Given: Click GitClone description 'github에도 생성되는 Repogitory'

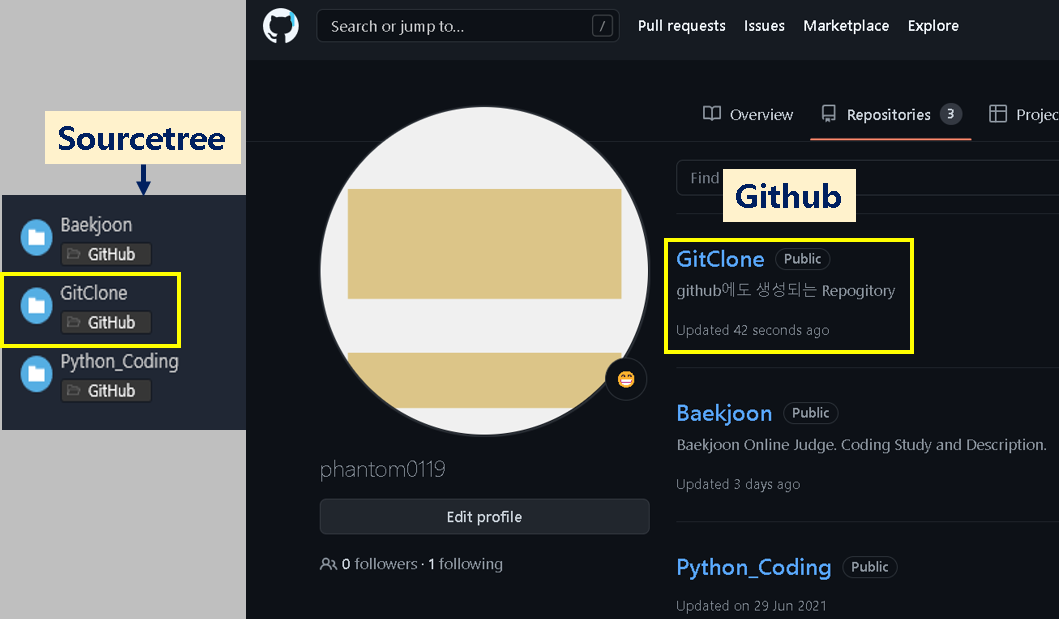Looking at the screenshot, I should click(785, 290).
